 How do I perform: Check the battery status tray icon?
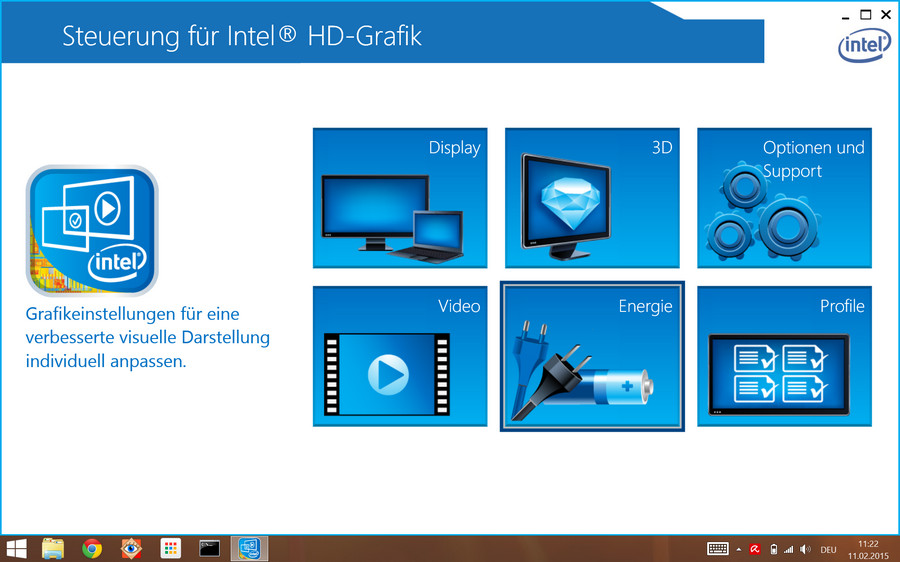coord(773,549)
